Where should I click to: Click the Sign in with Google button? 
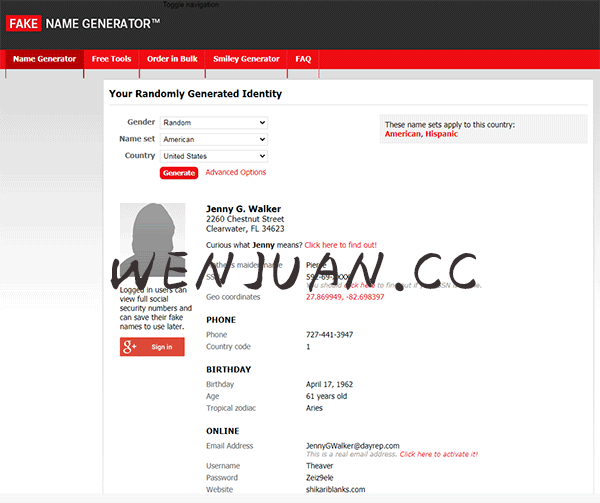click(152, 347)
